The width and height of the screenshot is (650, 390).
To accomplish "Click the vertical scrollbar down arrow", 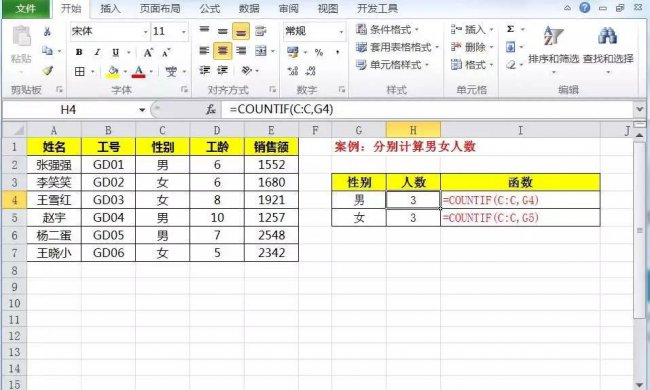I will point(639,385).
